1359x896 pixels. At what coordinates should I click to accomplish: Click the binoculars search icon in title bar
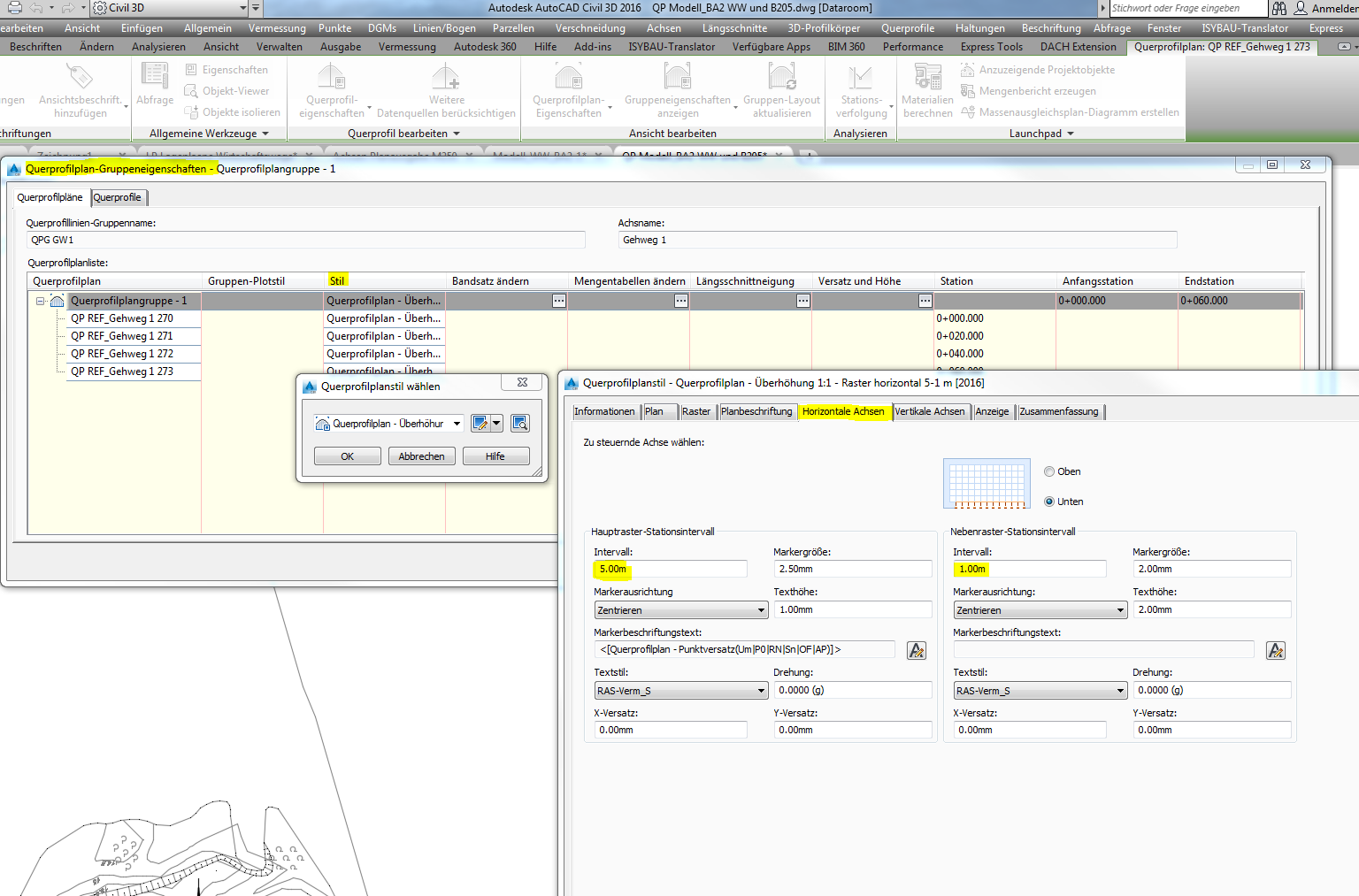(1279, 8)
